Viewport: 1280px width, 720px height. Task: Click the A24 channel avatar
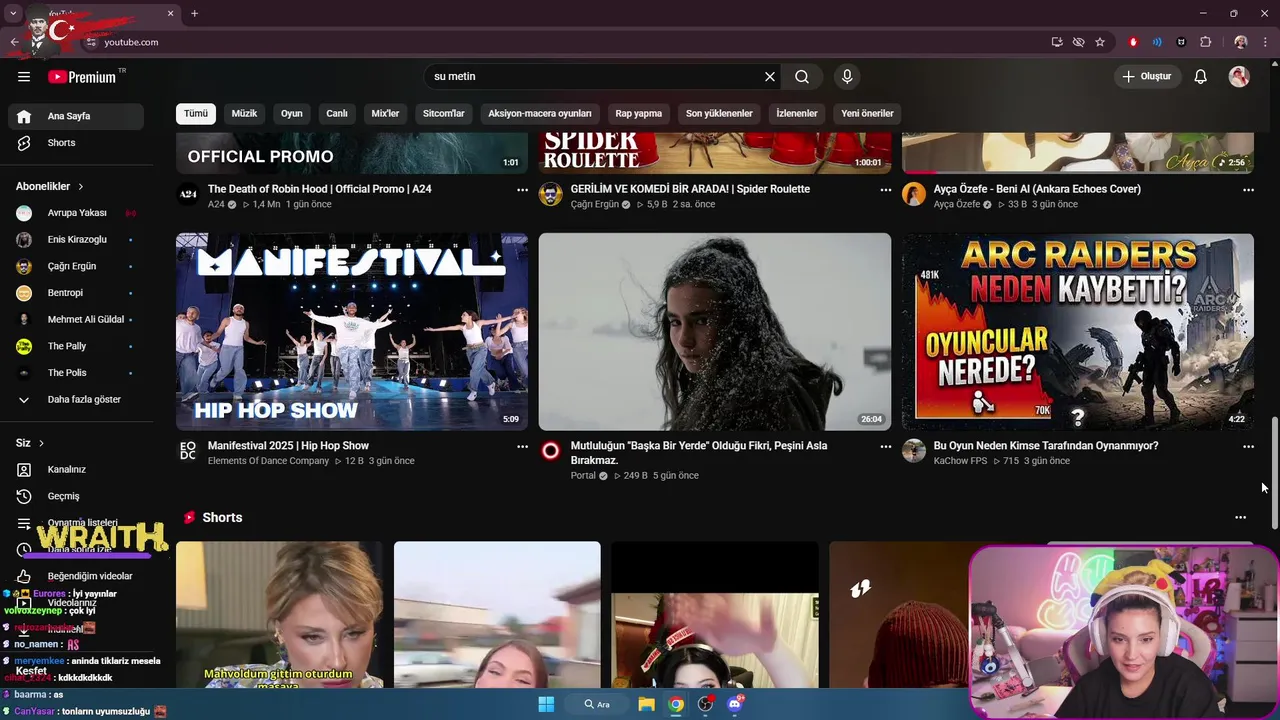coord(188,194)
